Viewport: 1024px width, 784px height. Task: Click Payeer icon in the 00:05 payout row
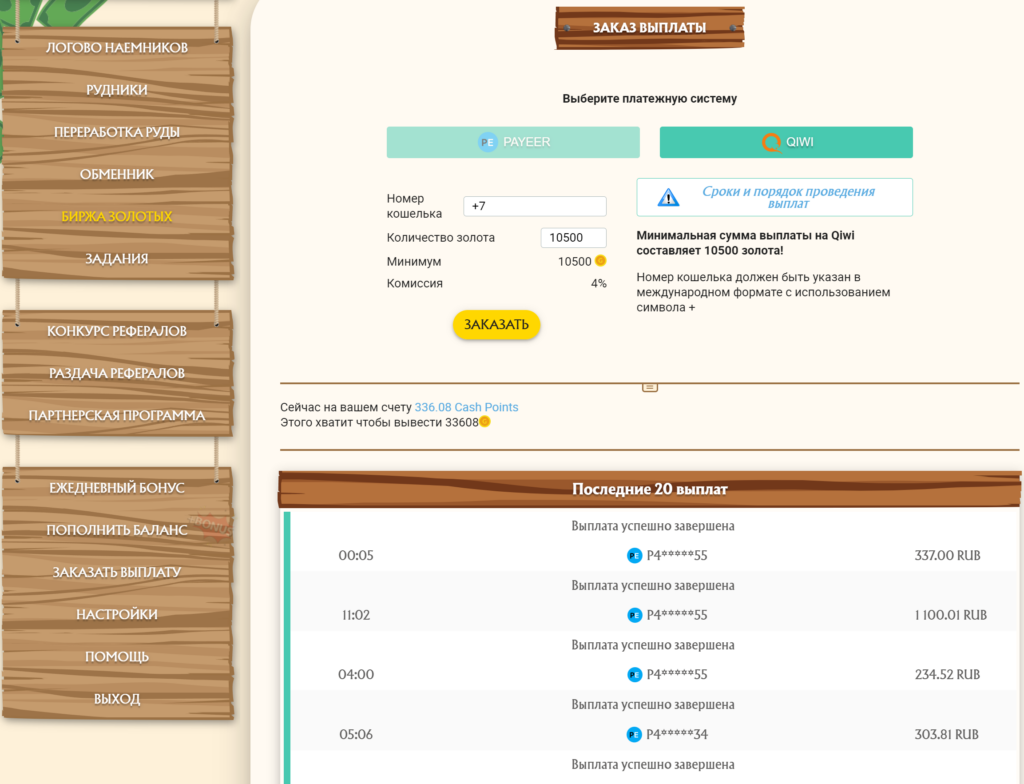[634, 555]
